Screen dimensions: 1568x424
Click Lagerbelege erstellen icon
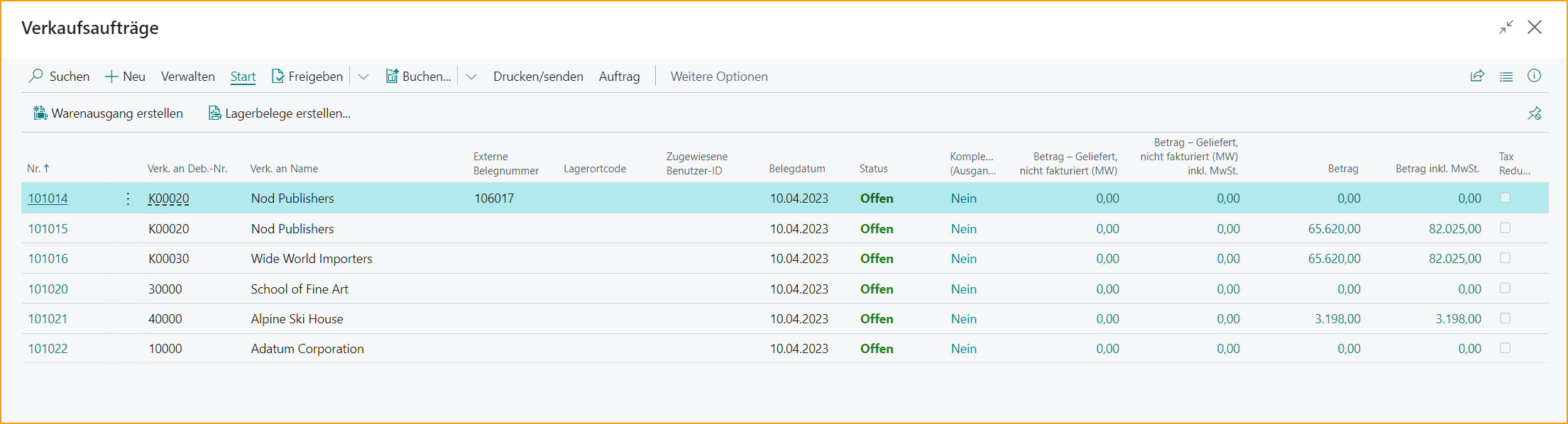(x=214, y=113)
